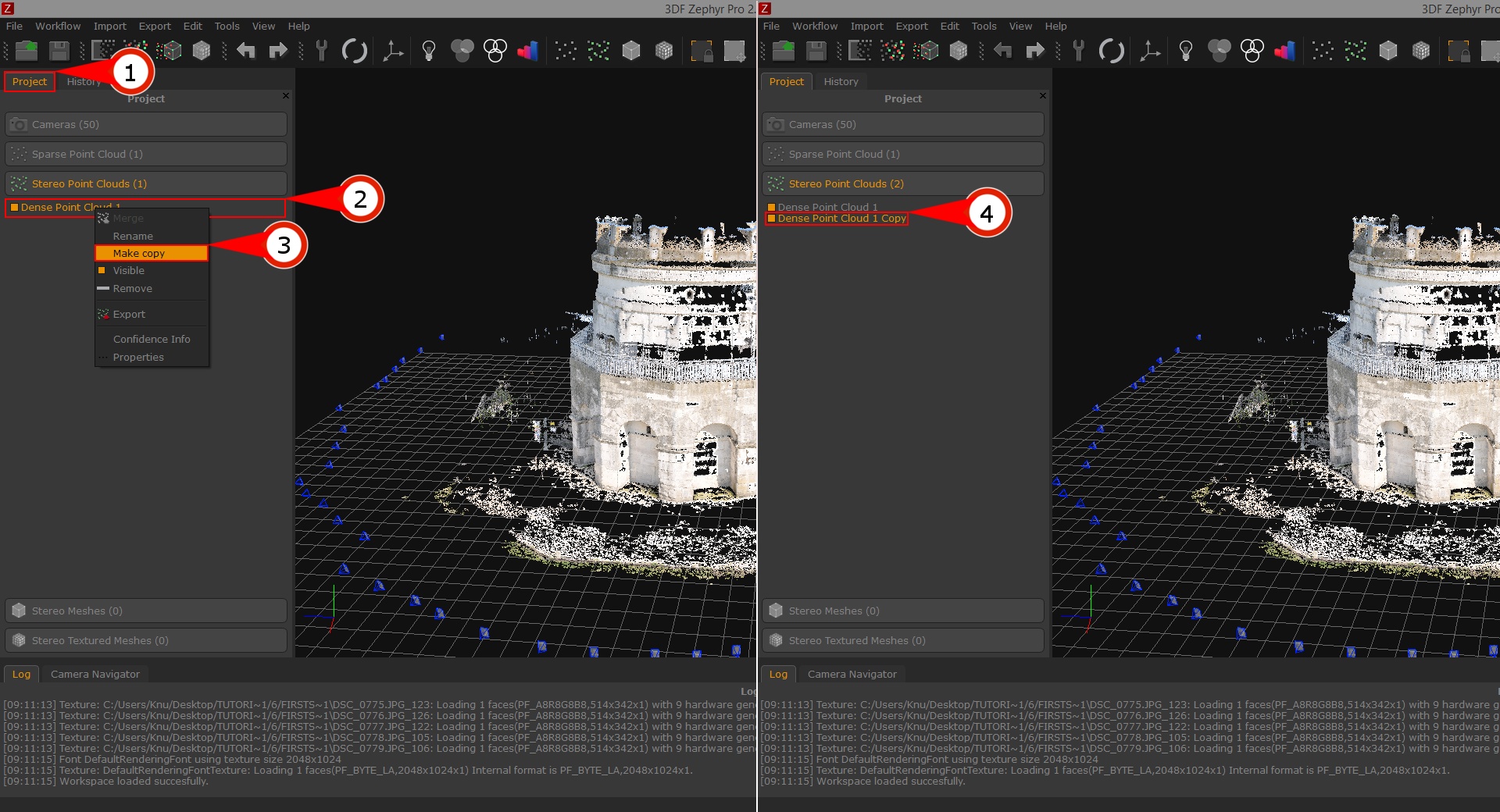
Task: Open wrench options icon in left window
Action: pos(321,51)
